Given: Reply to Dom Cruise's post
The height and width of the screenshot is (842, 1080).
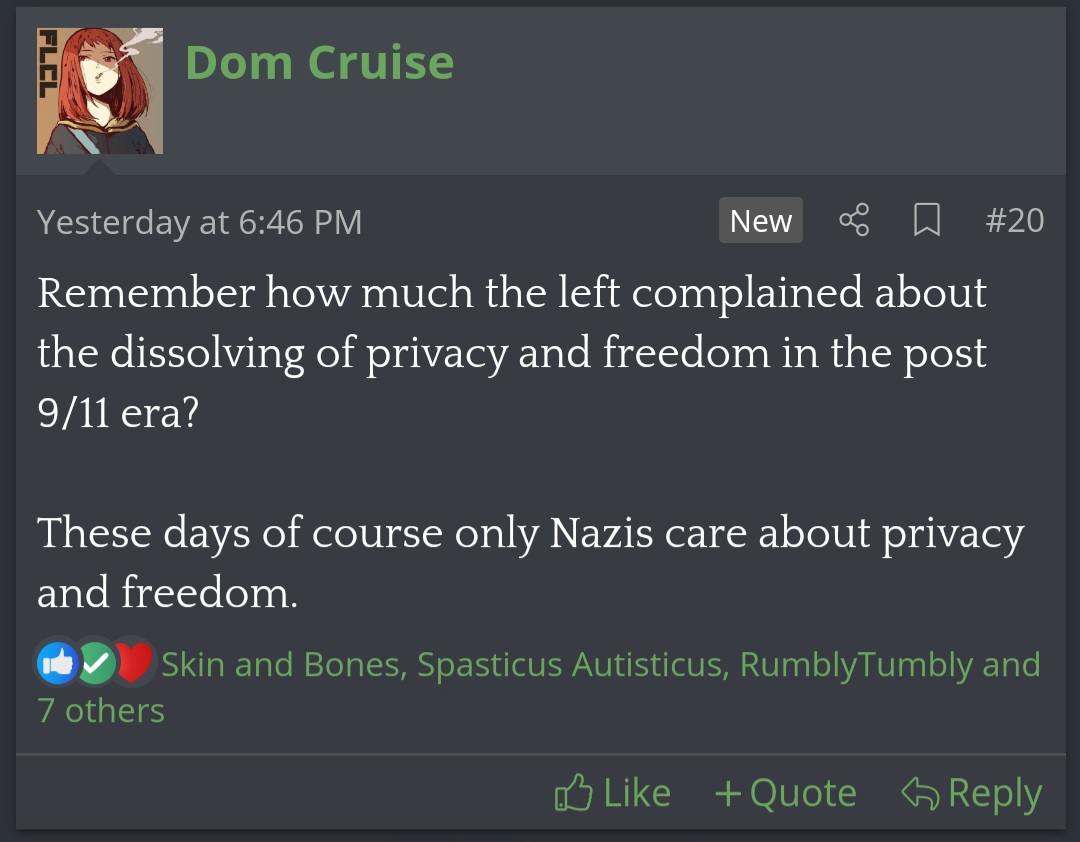Looking at the screenshot, I should click(x=972, y=794).
